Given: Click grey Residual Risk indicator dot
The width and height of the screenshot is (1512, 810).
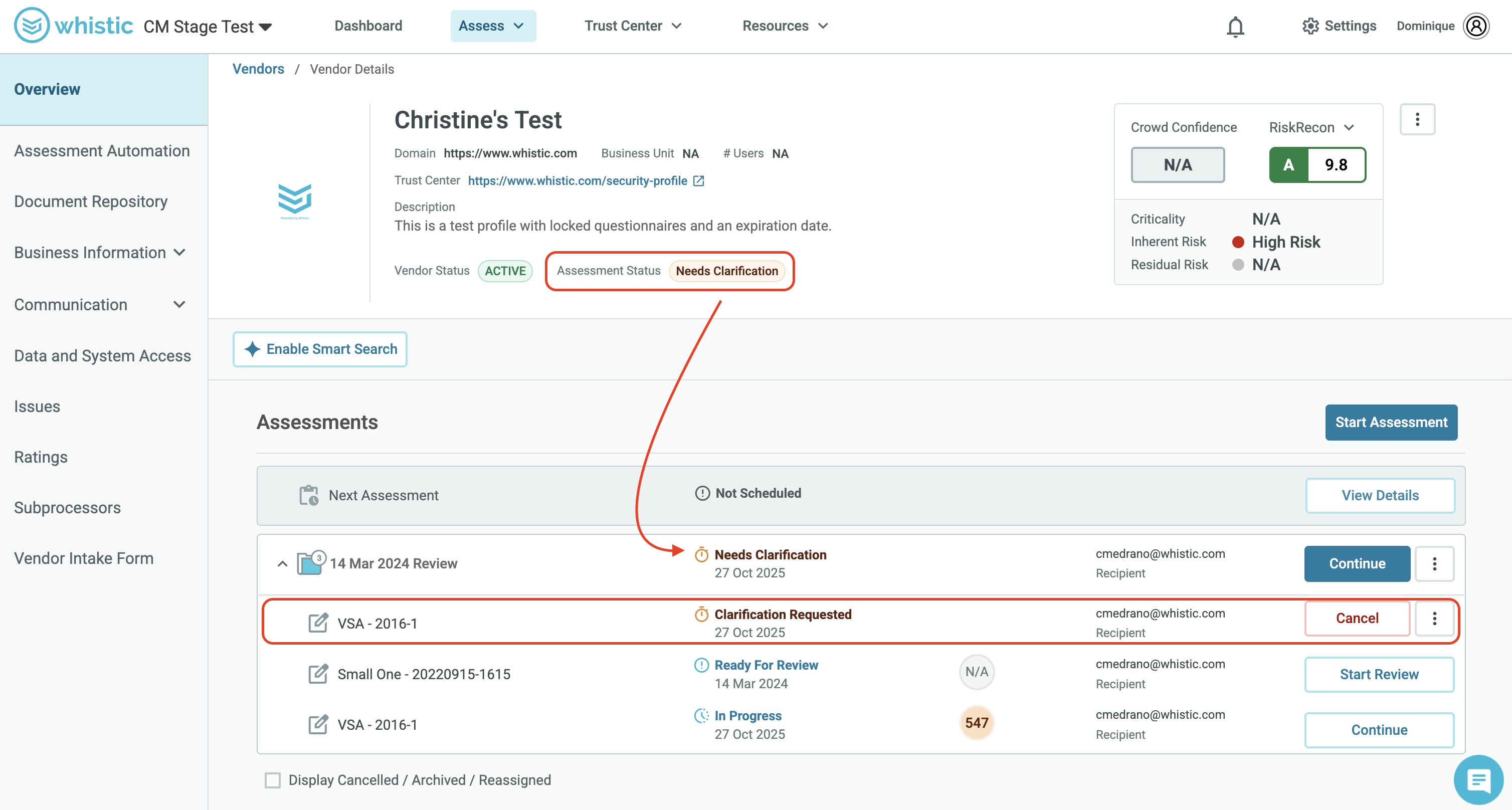Looking at the screenshot, I should tap(1238, 265).
